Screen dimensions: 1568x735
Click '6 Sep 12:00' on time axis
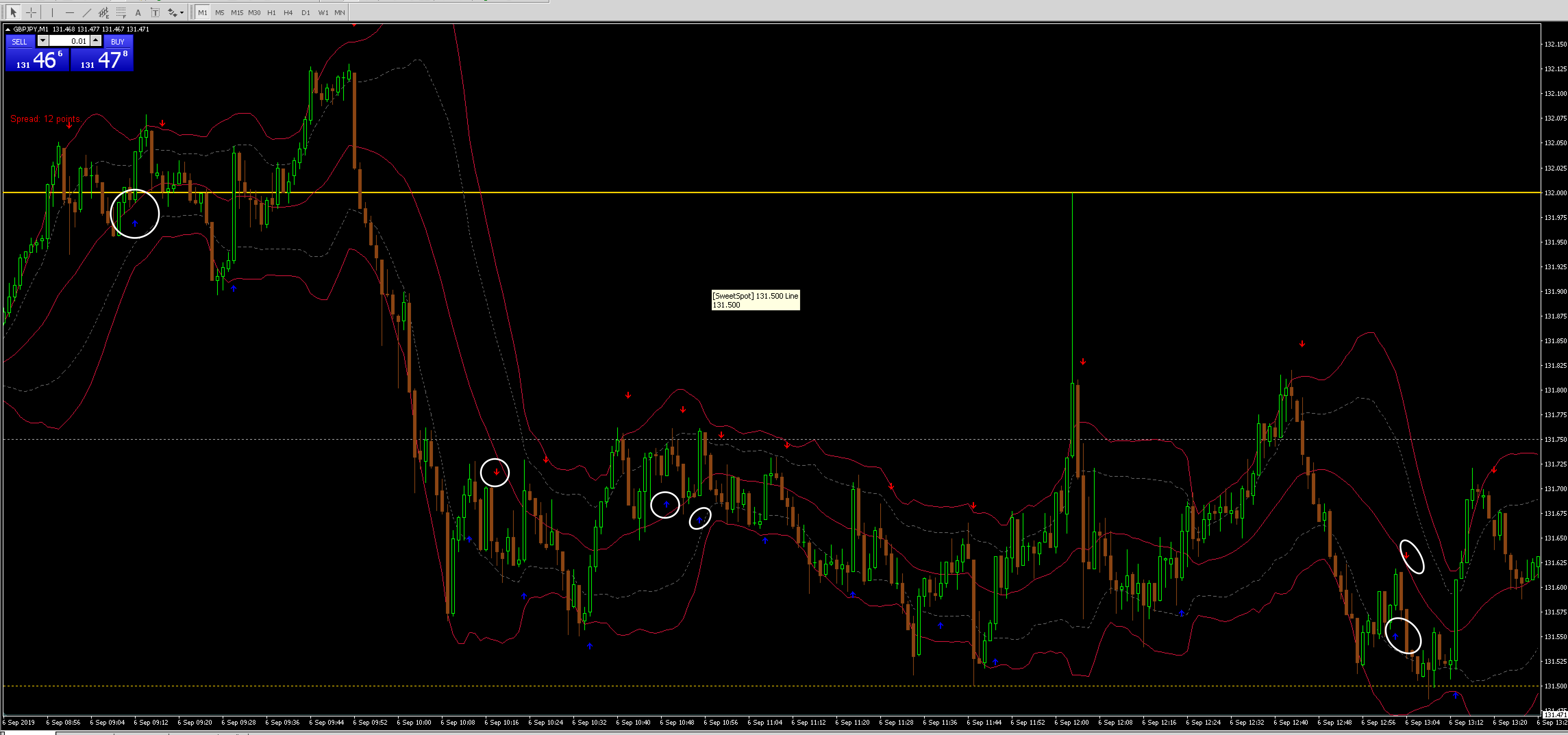coord(1071,722)
